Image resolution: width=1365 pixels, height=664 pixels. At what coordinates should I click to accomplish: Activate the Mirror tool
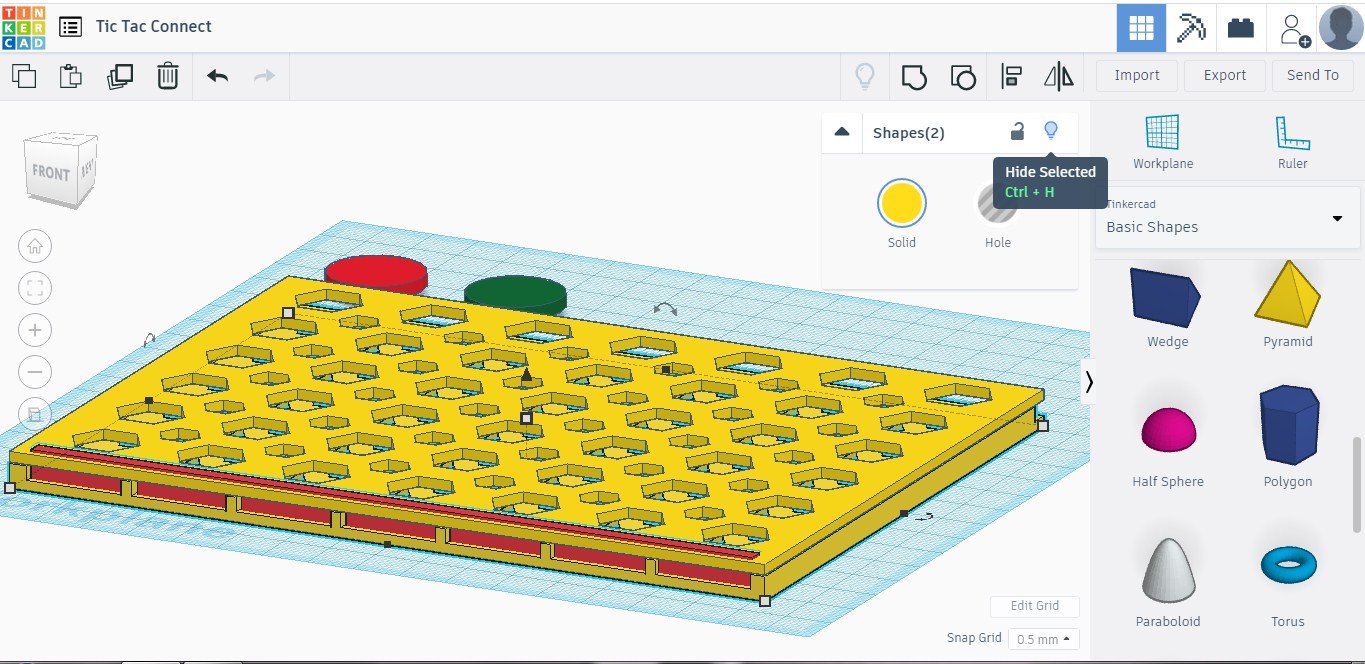click(1058, 76)
